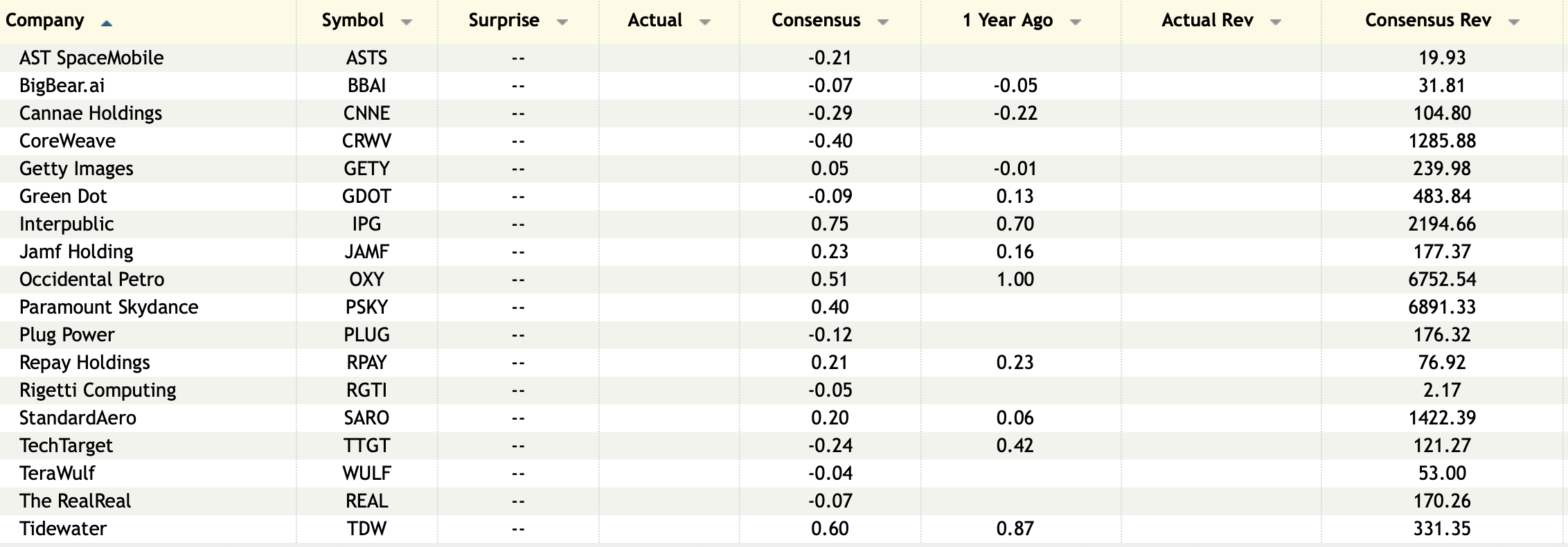Image resolution: width=1568 pixels, height=547 pixels.
Task: Sort by the Surprise column arrow
Action: 562,23
